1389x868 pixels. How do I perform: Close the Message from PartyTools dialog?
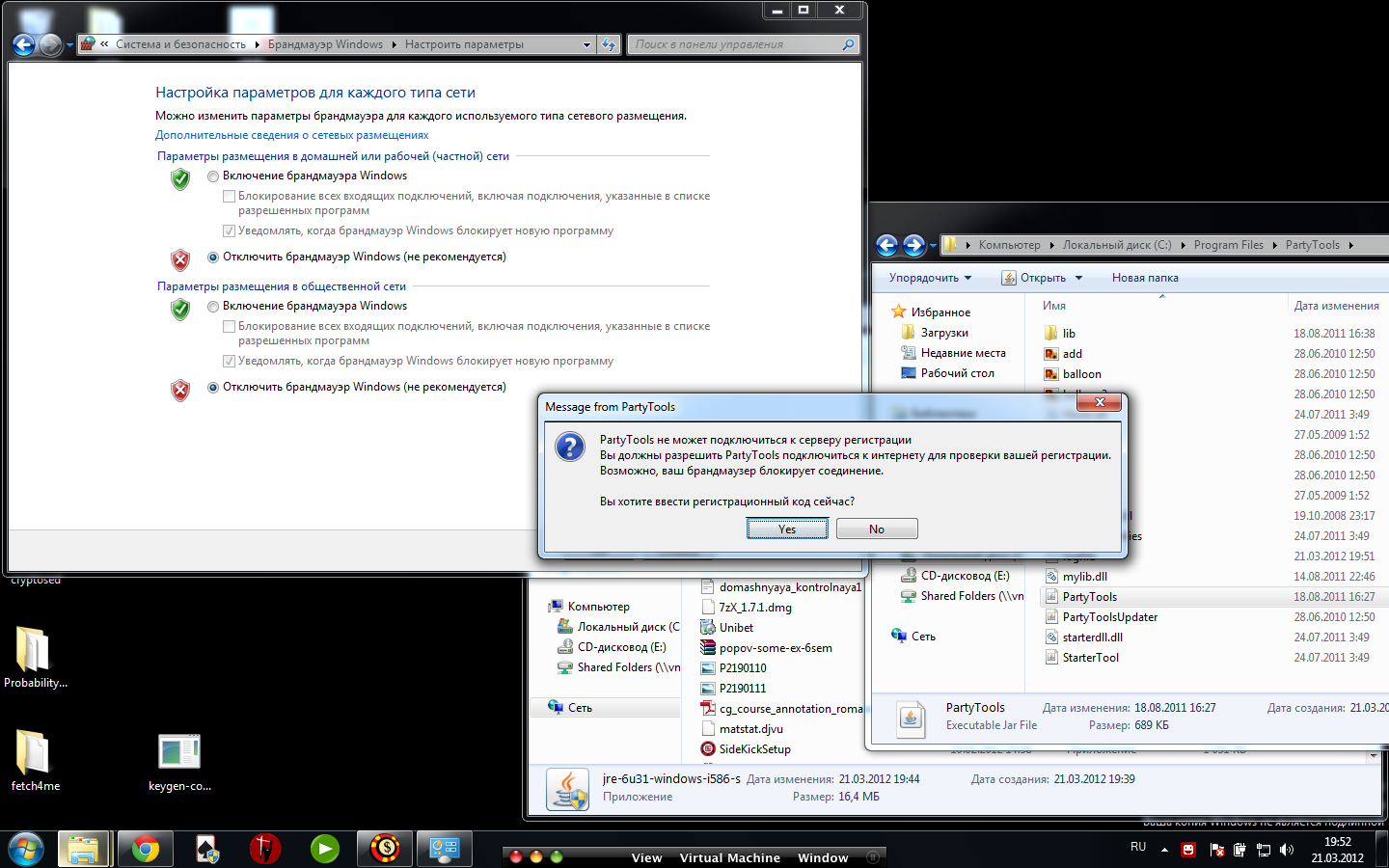[1100, 401]
